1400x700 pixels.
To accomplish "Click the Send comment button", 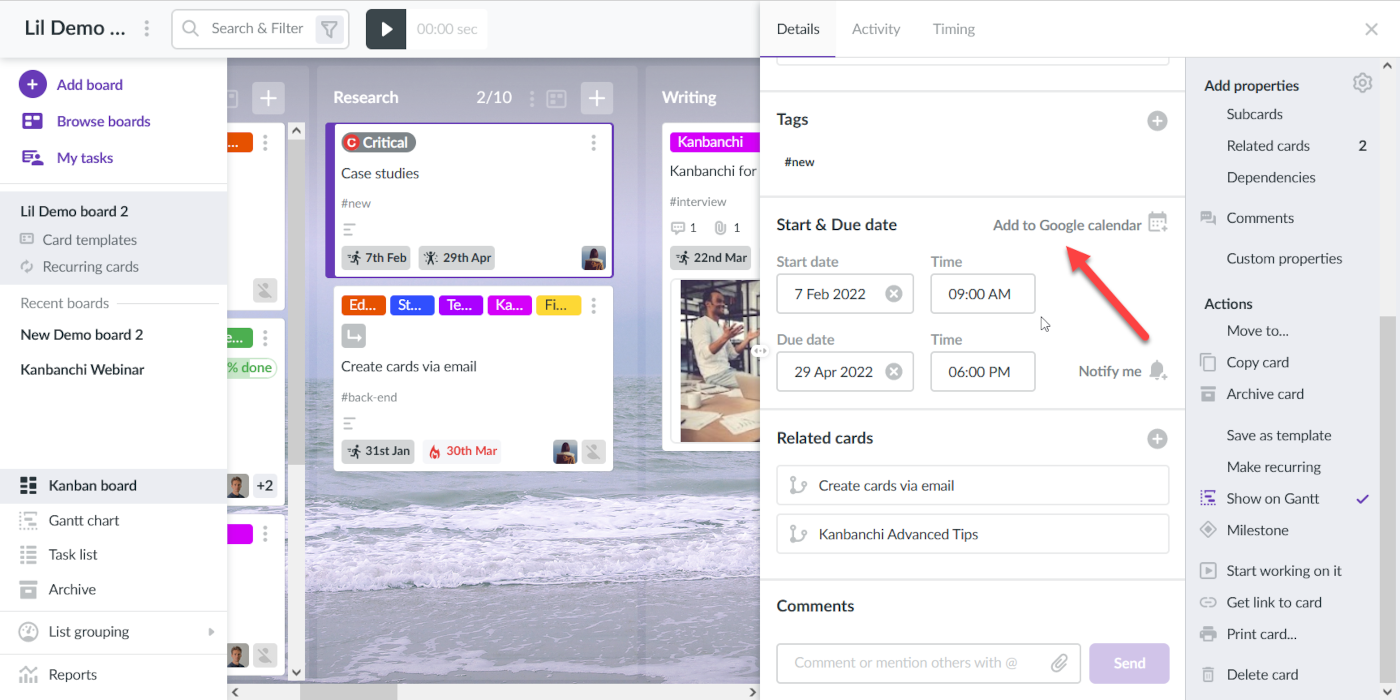I will tap(1129, 663).
